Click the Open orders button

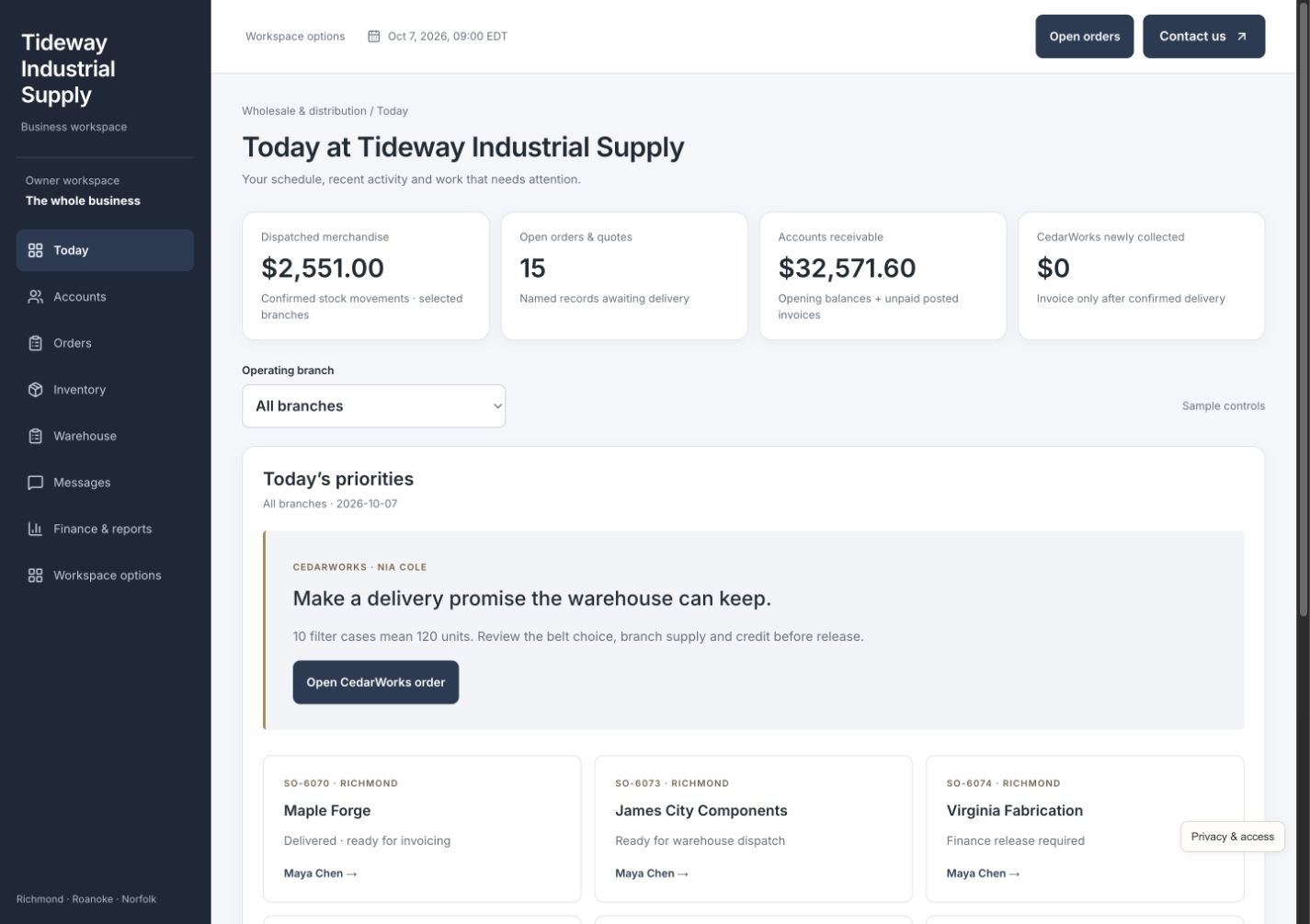click(x=1085, y=37)
